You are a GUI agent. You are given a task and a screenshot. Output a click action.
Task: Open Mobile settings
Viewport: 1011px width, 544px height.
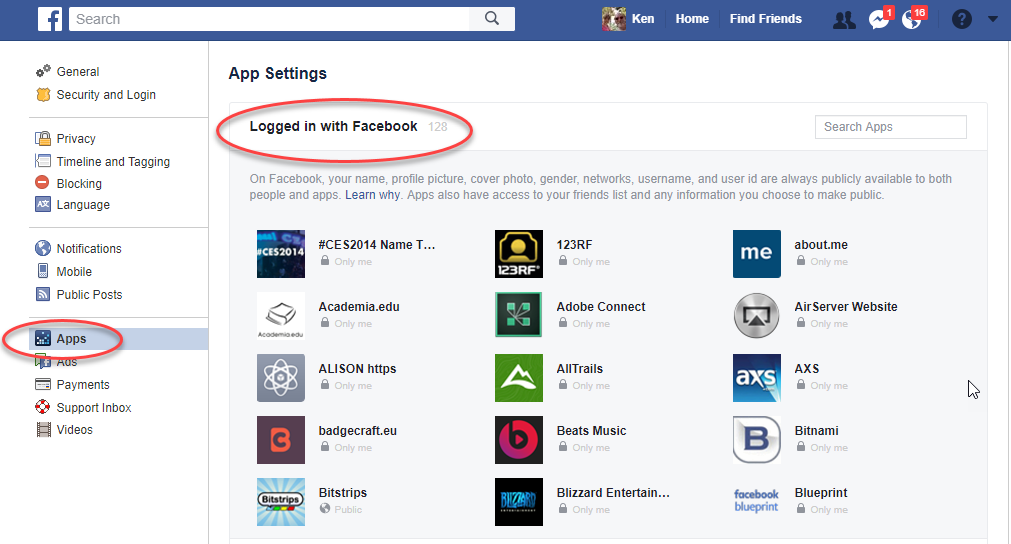pyautogui.click(x=74, y=272)
